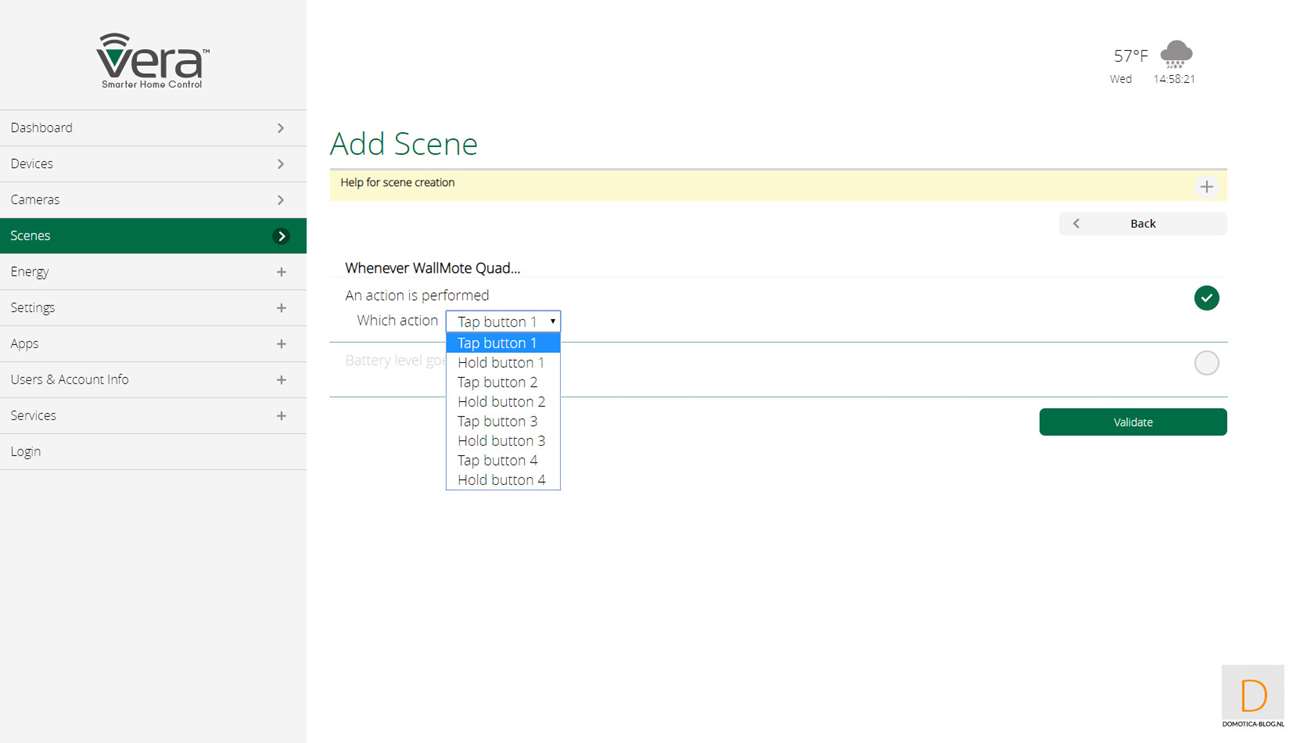Click the Scenes arrow circle icon
Image resolution: width=1300 pixels, height=743 pixels.
pos(281,236)
